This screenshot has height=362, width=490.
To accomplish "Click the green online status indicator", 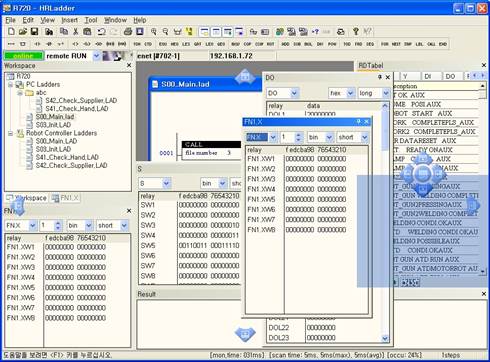I will [x=24, y=56].
